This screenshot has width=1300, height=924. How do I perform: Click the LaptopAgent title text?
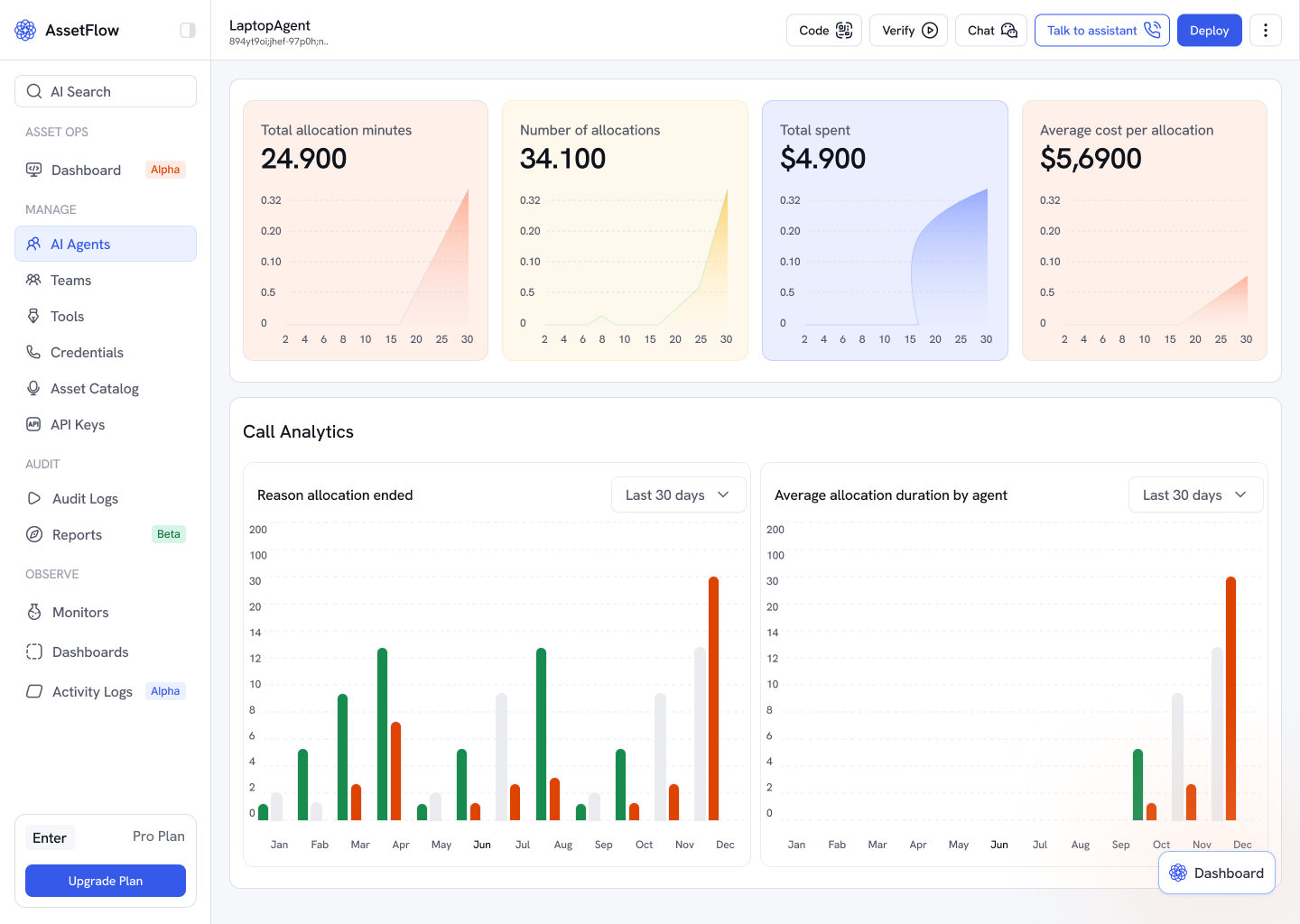pos(270,25)
